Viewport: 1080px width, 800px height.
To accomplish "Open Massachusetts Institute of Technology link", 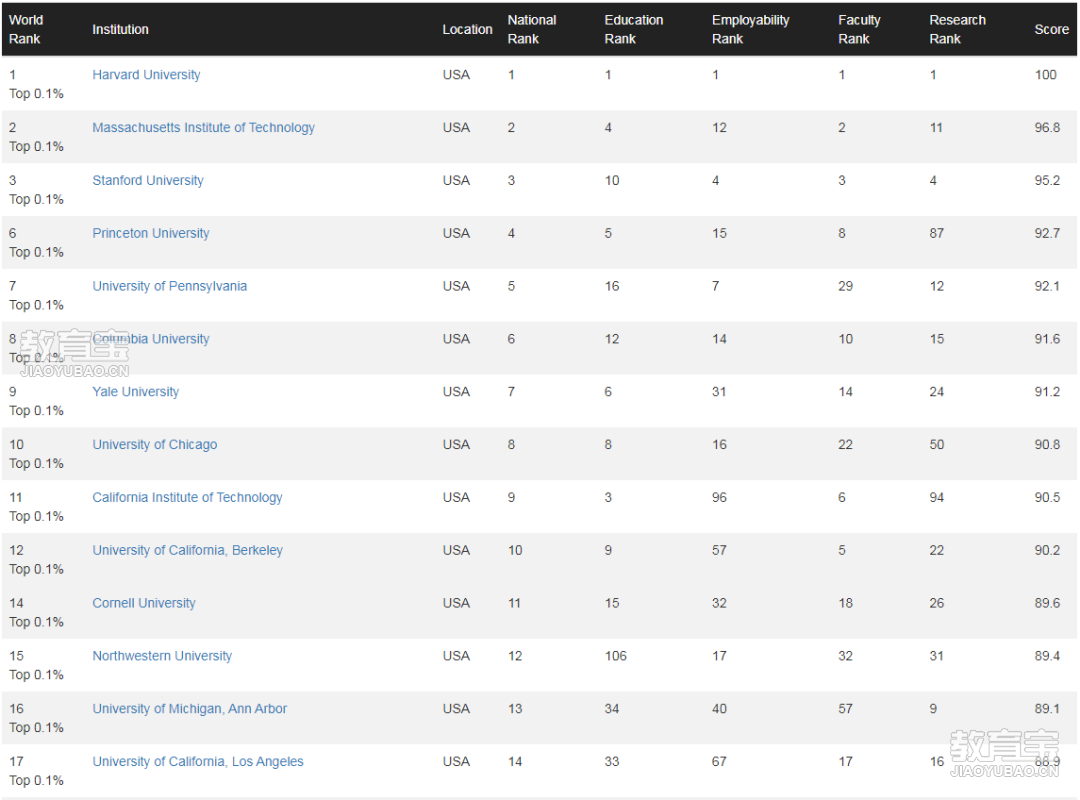I will [203, 127].
